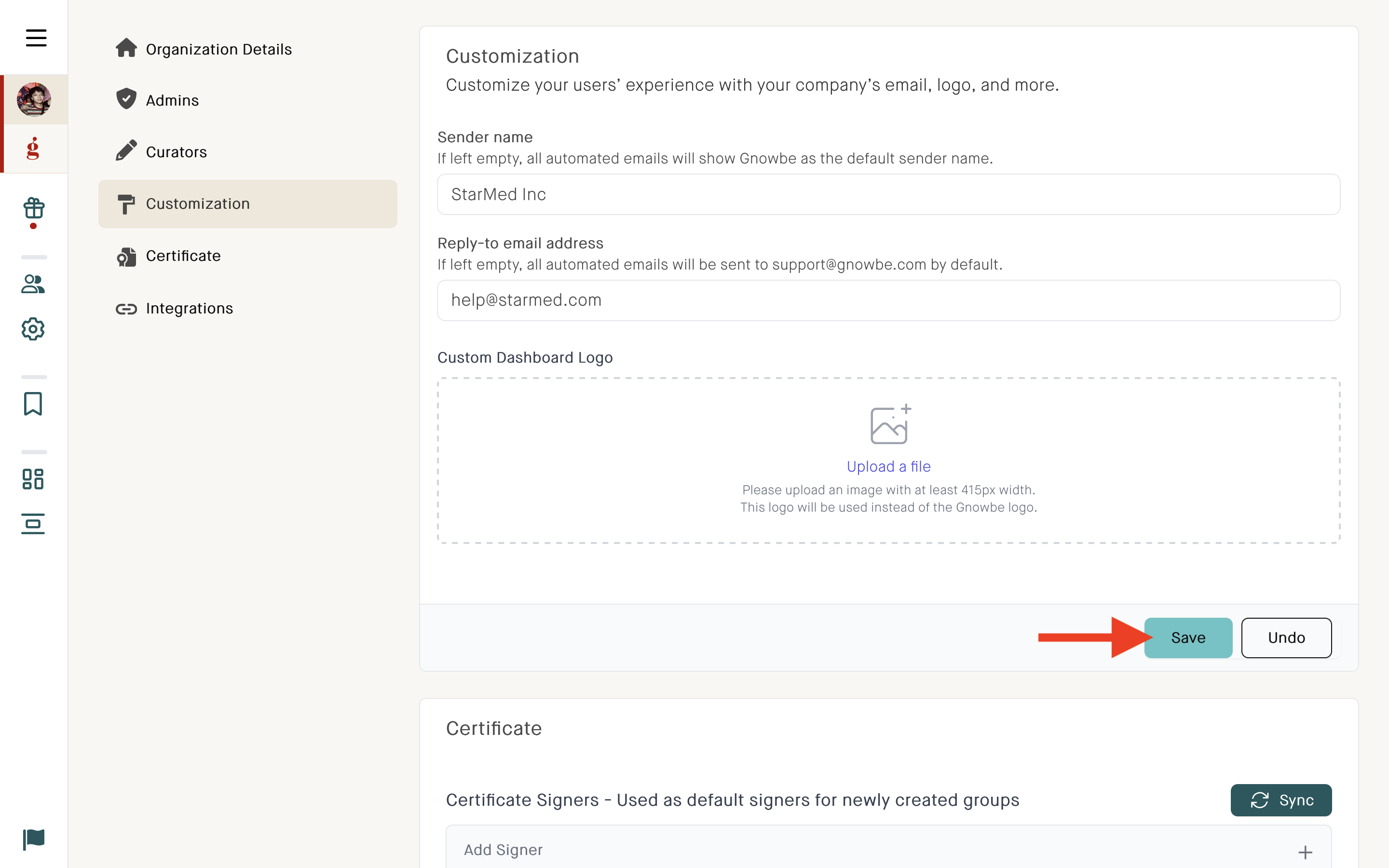Open the dashboard grid icon
Viewport: 1389px width, 868px height.
click(33, 479)
